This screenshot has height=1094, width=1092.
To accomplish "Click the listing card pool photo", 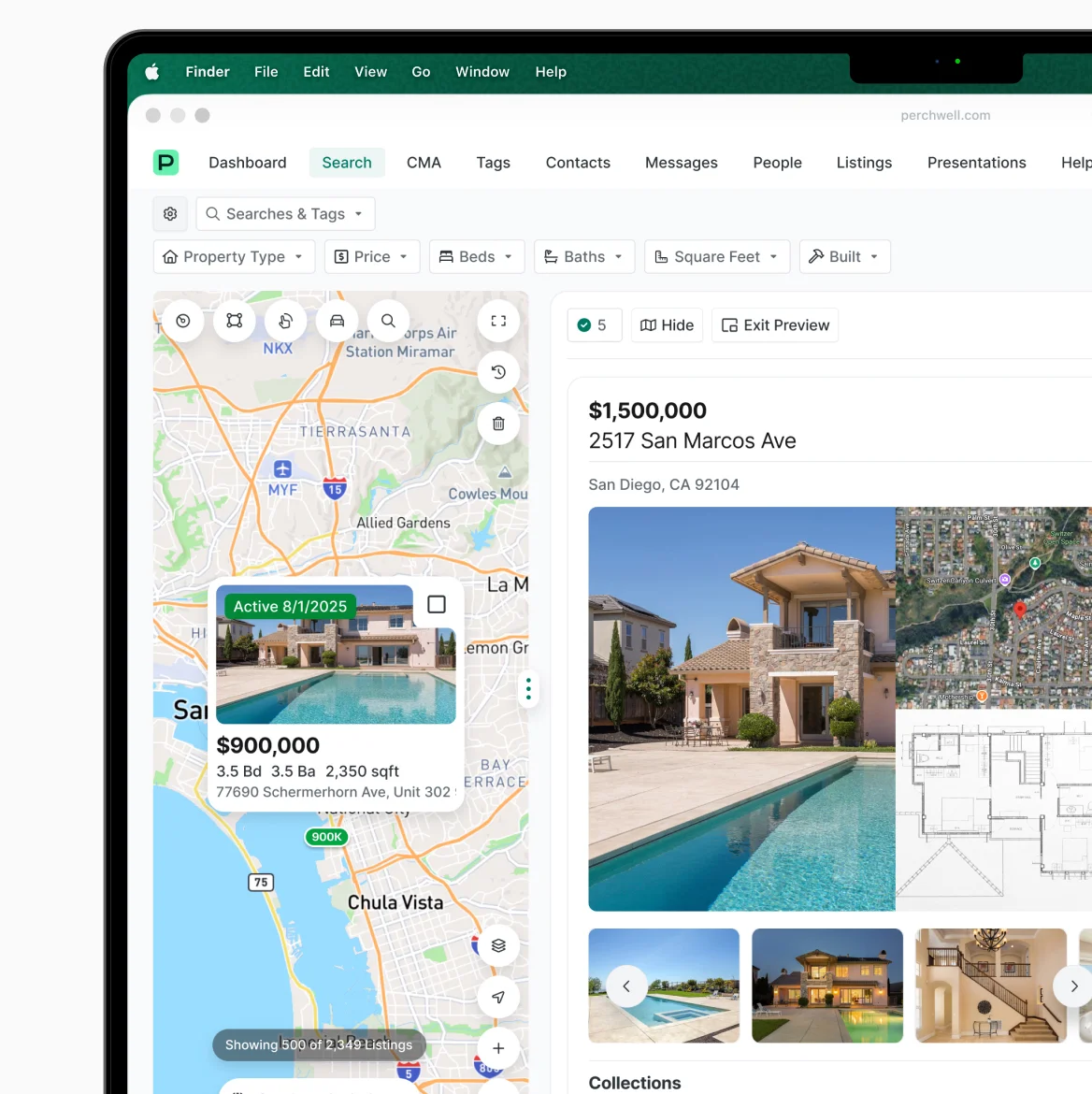I will [336, 655].
